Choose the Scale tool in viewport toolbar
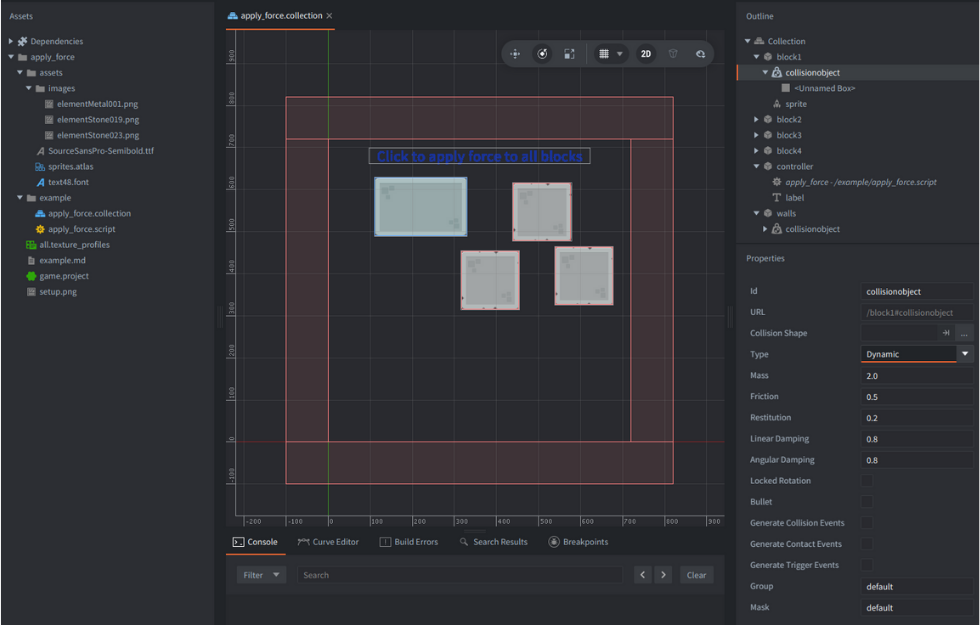Screen dimensions: 980x625 [x=569, y=54]
